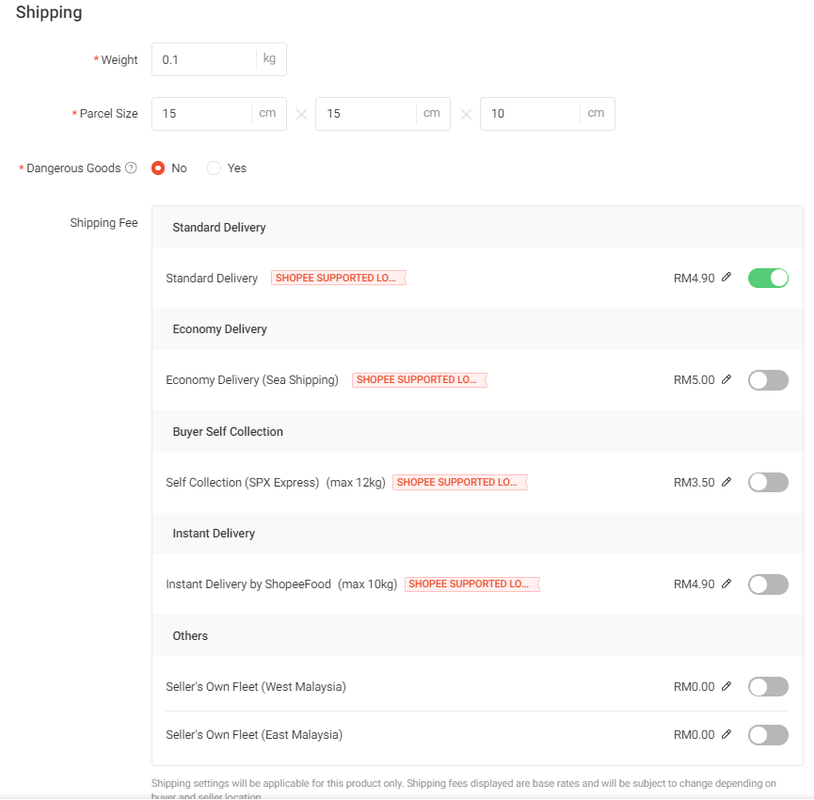Click Shopee Supported tag beside Economy Delivery
The height and width of the screenshot is (800, 814).
coord(419,379)
